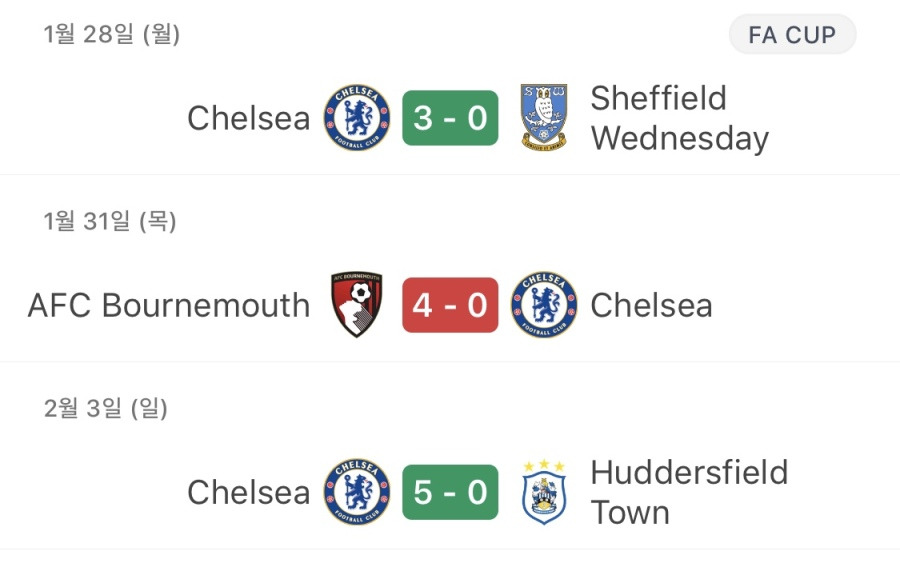Click the AFC Bournemouth club crest

[x=356, y=304]
